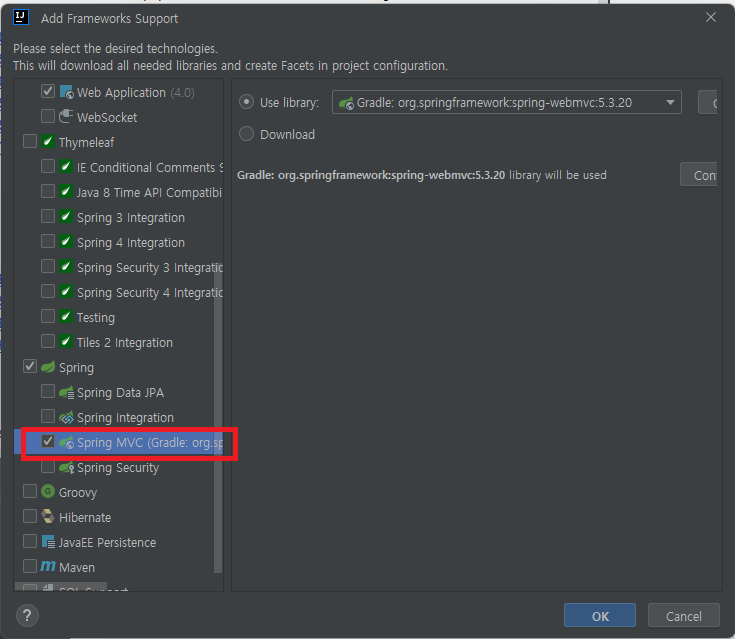Viewport: 735px width, 639px height.
Task: Click the Testing green check icon
Action: tap(66, 316)
